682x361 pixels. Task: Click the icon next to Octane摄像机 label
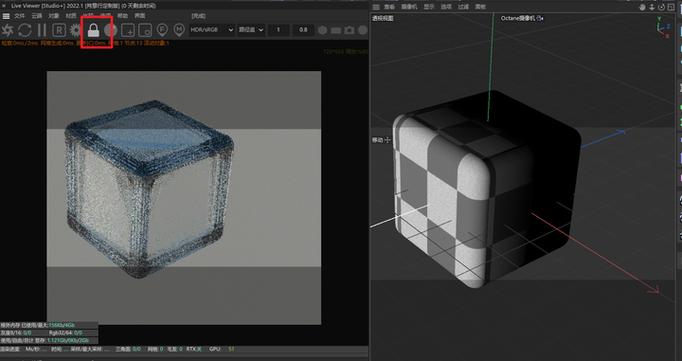tap(540, 18)
